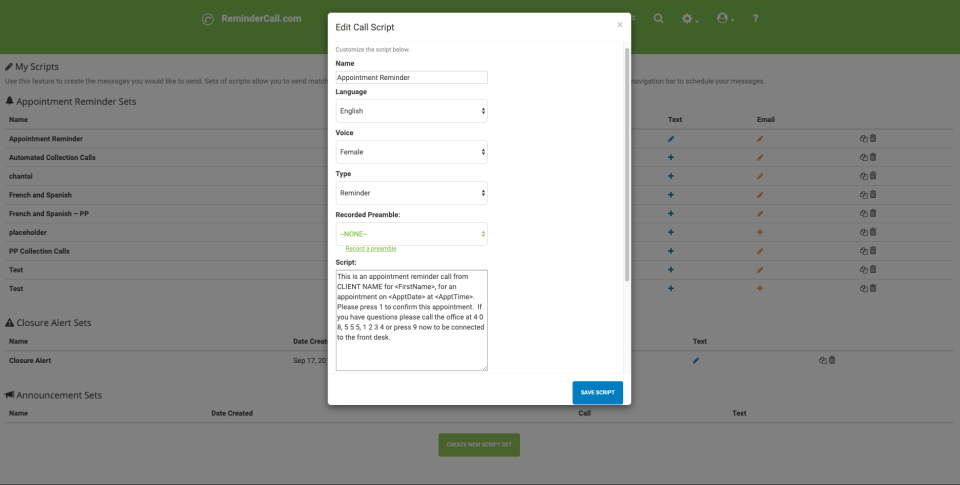Viewport: 960px width, 485px height.
Task: Click the Save Script button
Action: click(x=598, y=393)
